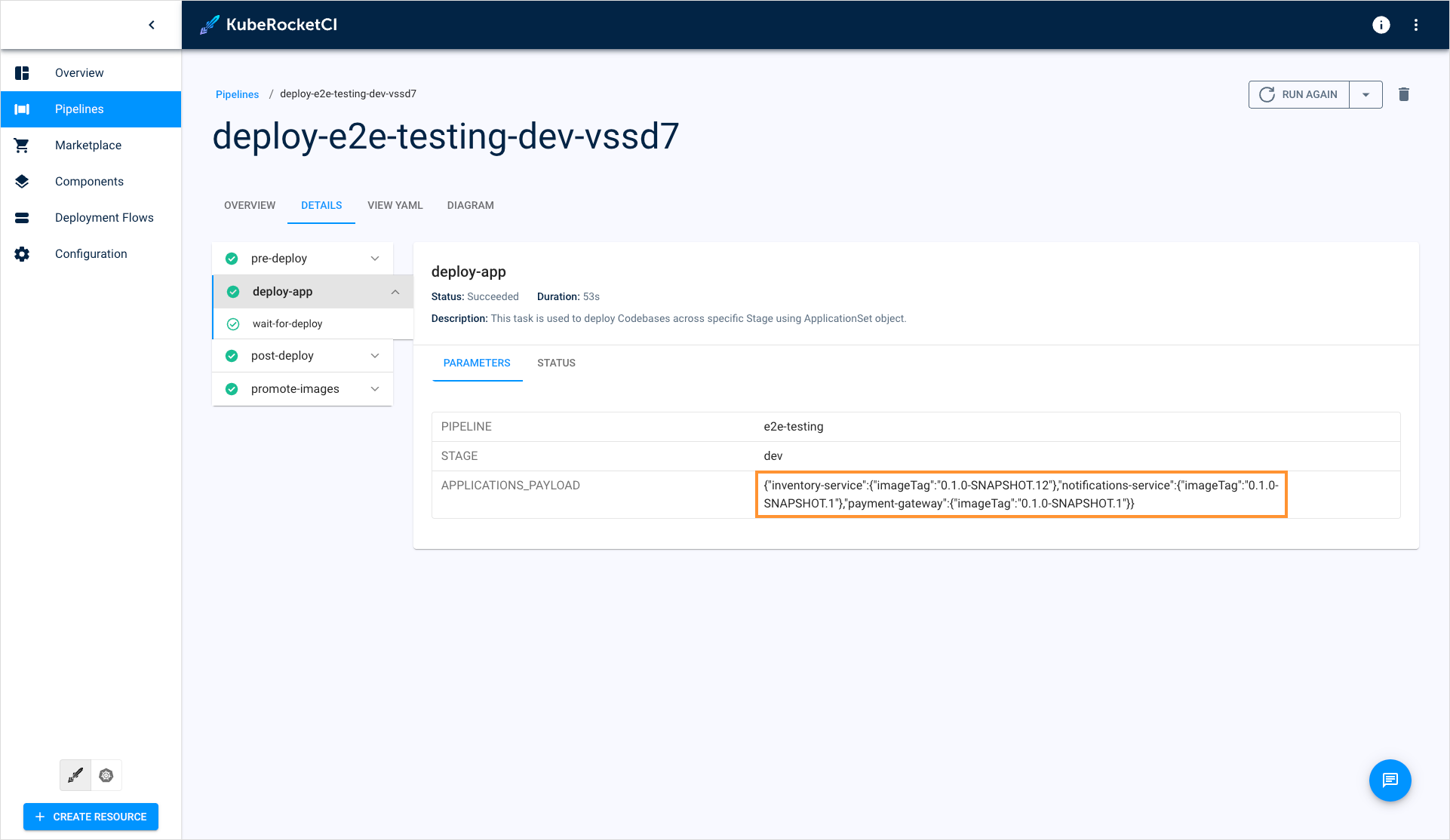This screenshot has height=840, width=1450.
Task: Open the info panel in top bar
Action: coord(1381,25)
